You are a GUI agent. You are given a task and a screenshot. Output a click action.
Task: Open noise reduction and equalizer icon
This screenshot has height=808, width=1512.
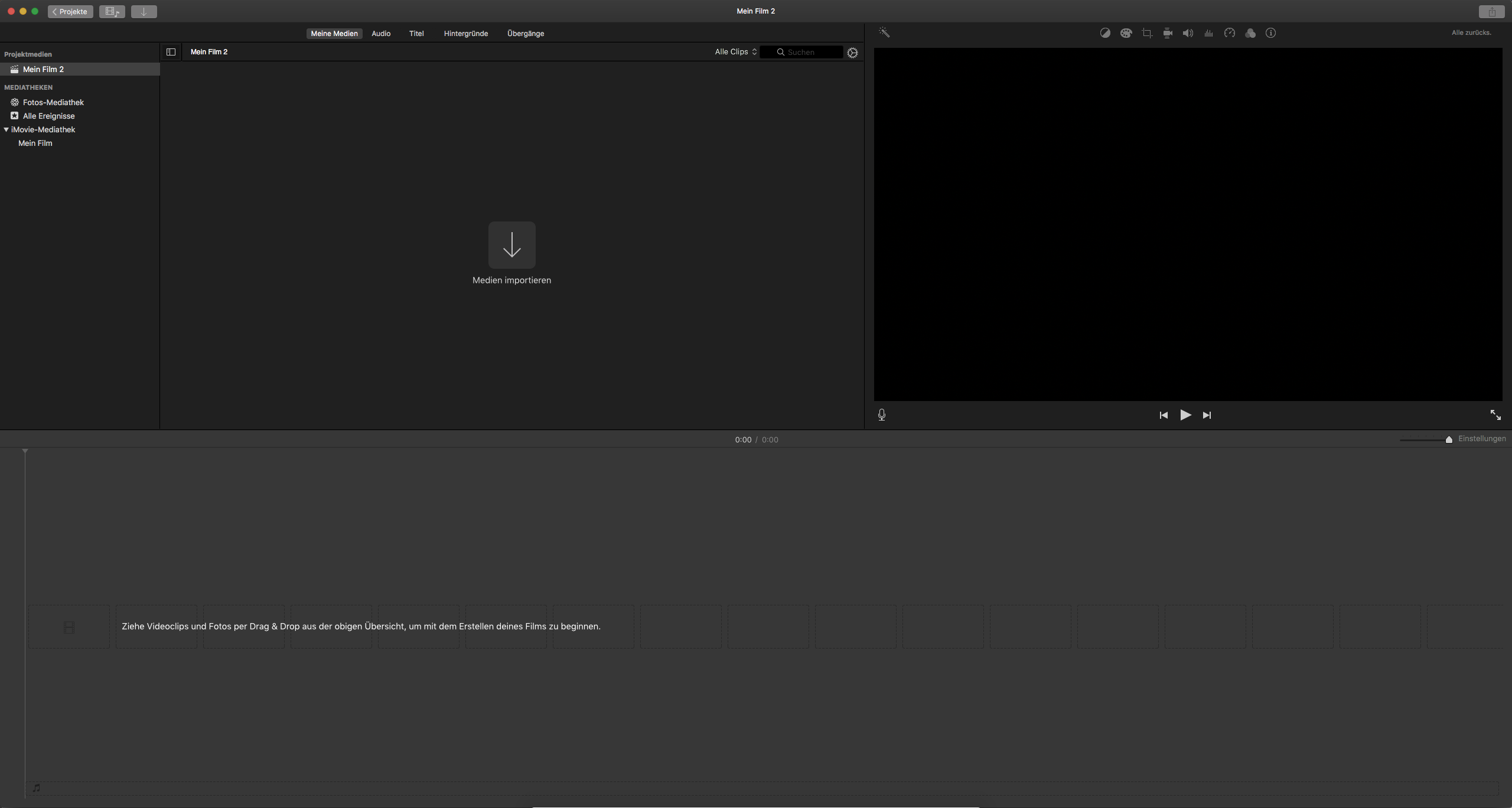point(1208,33)
